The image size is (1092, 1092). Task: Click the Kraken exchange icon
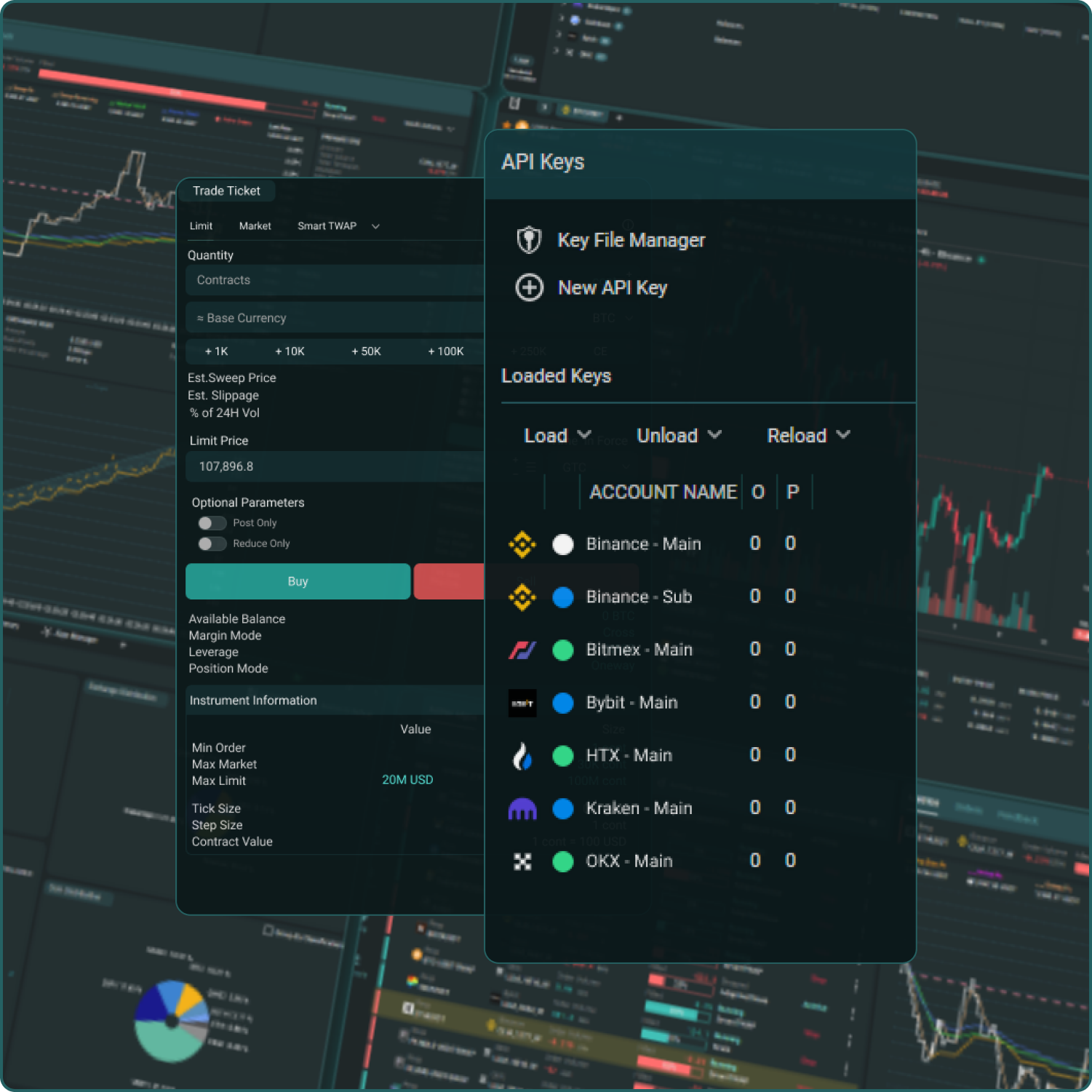(x=522, y=808)
